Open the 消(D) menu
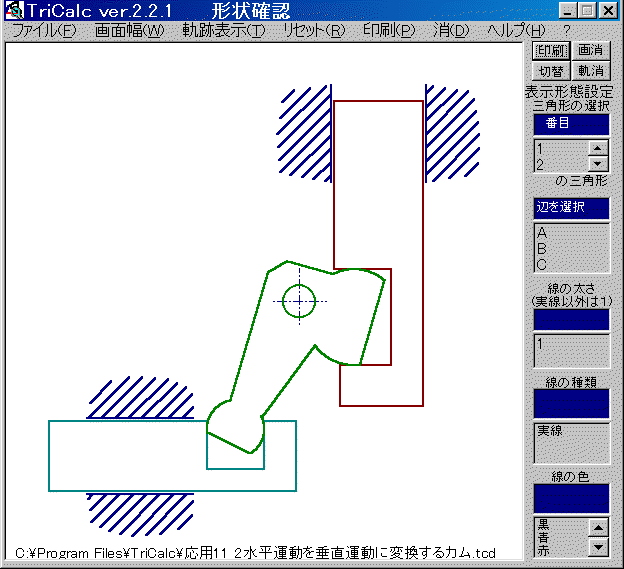This screenshot has width=624, height=569. (451, 31)
